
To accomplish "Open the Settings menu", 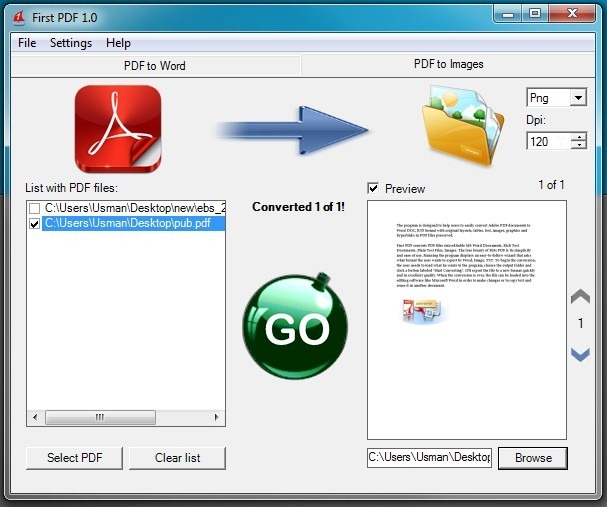I will (71, 43).
